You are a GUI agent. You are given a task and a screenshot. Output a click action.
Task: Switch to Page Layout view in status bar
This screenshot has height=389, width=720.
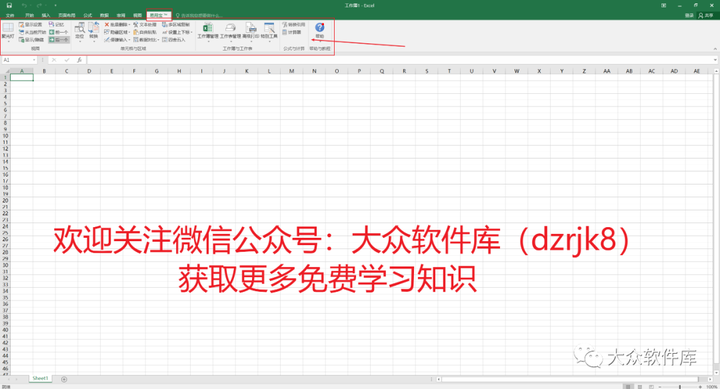(x=639, y=387)
